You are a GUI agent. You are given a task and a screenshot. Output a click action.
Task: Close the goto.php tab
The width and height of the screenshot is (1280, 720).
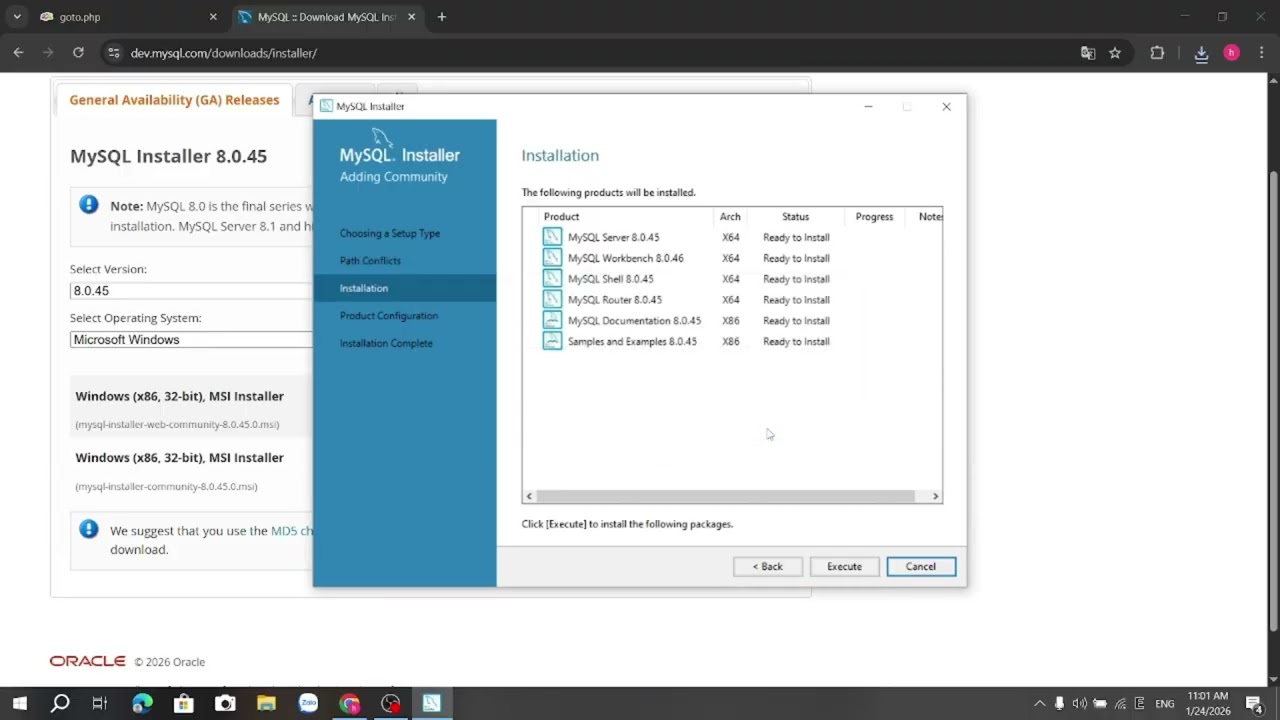coord(213,17)
